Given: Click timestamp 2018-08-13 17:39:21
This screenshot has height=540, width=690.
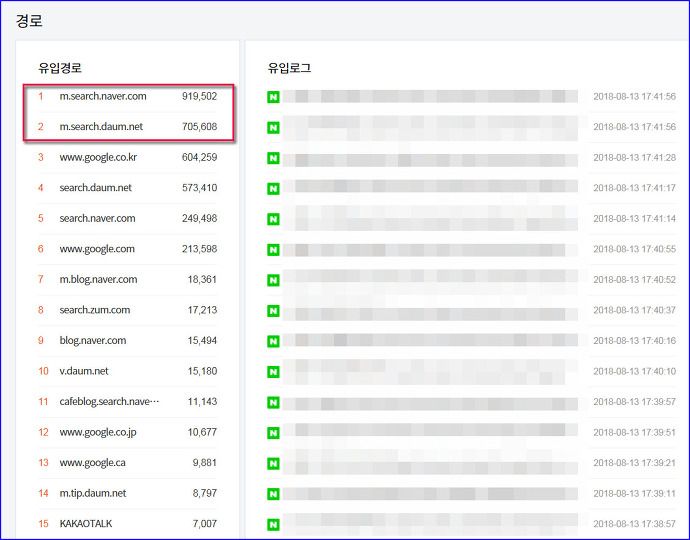Looking at the screenshot, I should tap(634, 463).
